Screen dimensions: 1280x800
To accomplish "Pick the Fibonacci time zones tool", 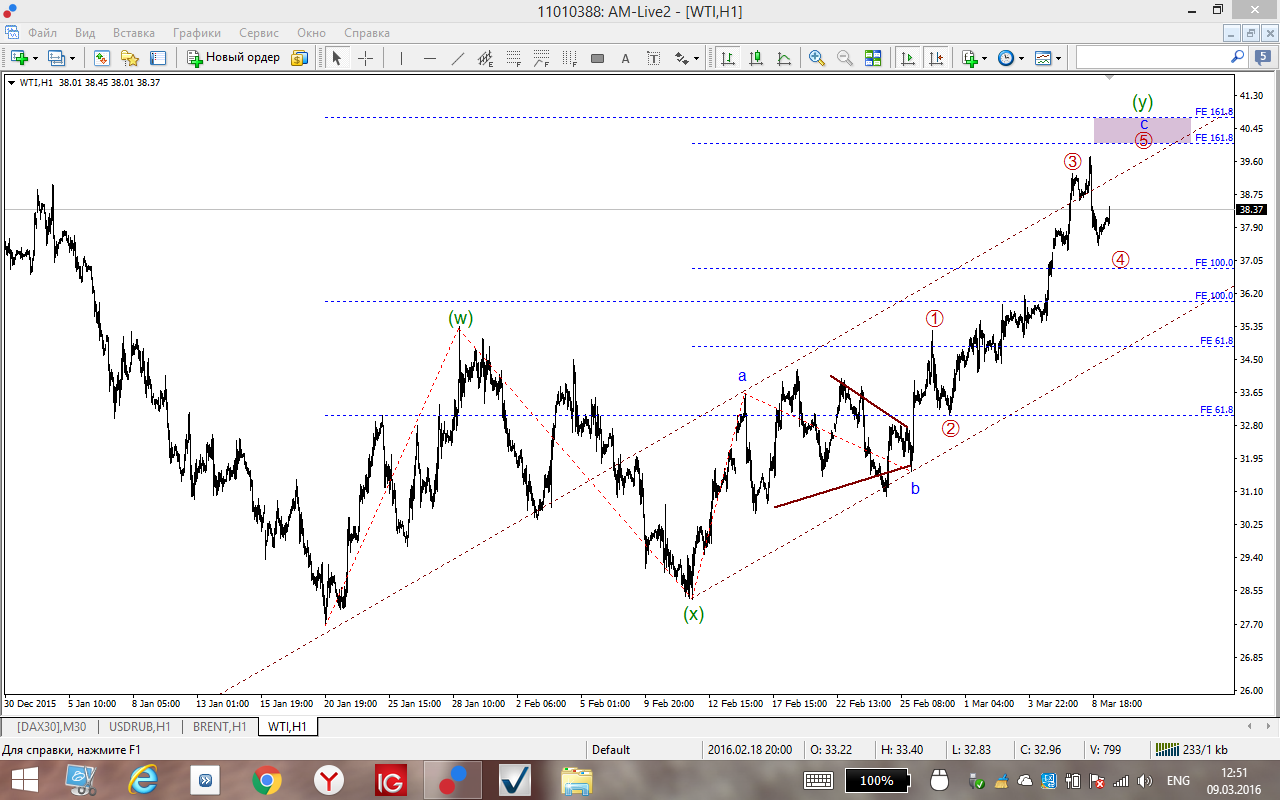I will pos(570,58).
